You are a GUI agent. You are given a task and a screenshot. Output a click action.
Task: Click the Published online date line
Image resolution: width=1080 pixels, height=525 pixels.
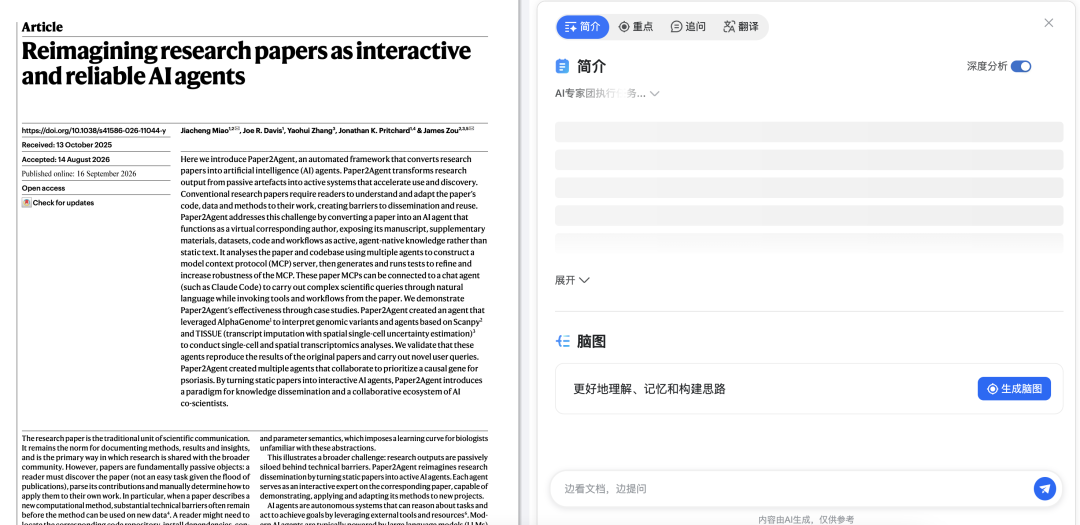coord(79,174)
